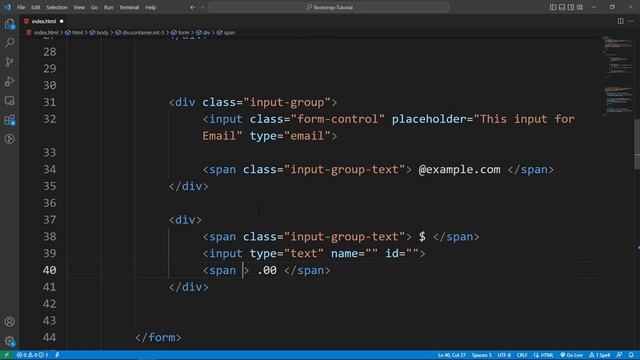Open the activity bar icon below Extensions
The width and height of the screenshot is (640, 360).
[9, 139]
